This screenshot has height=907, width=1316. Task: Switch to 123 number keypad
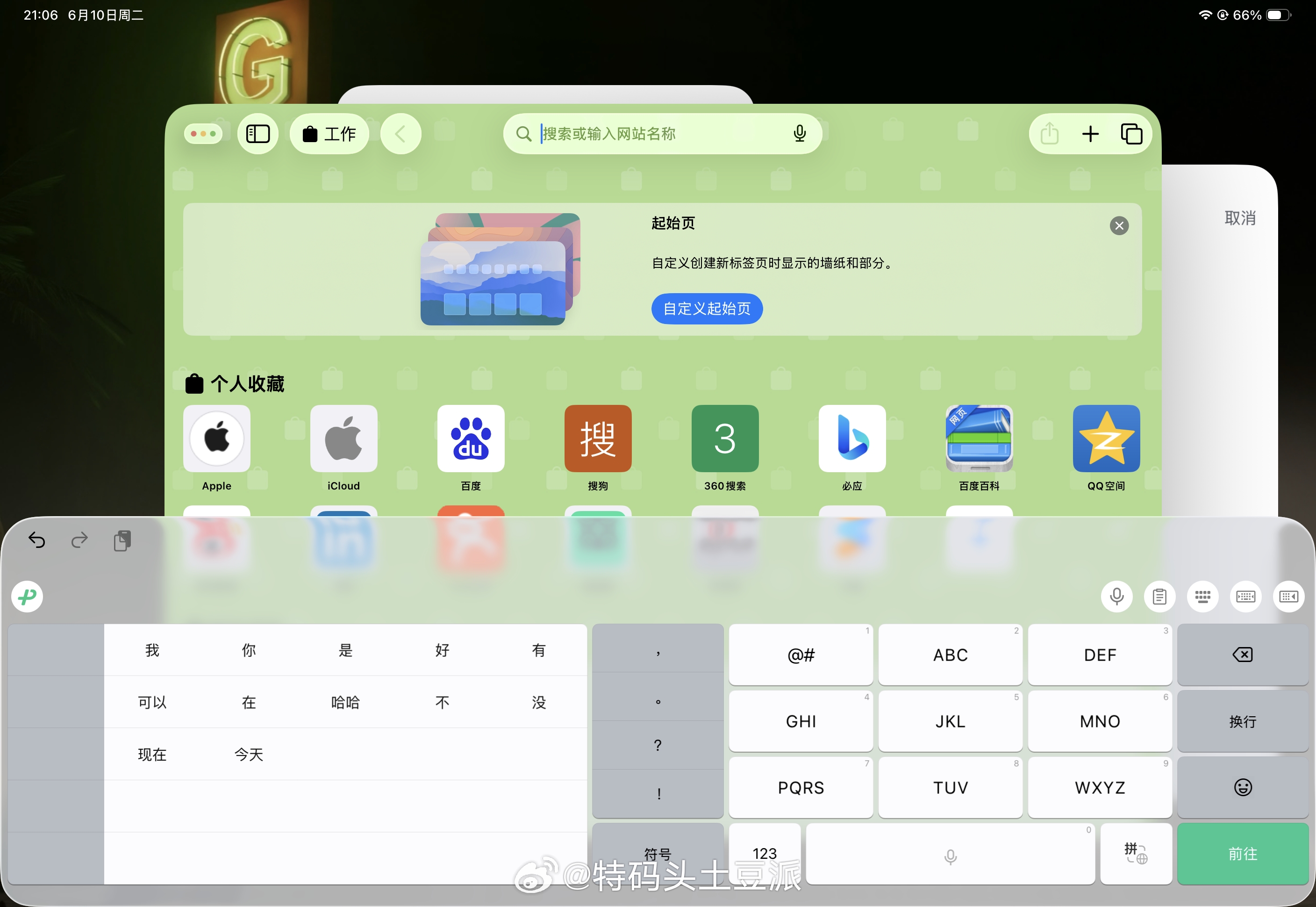pos(764,852)
